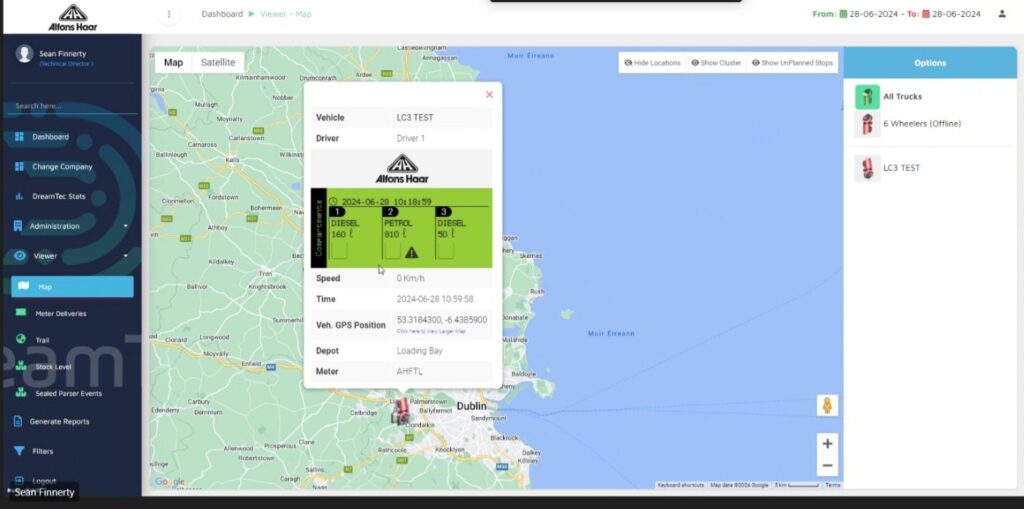Viewport: 1024px width, 509px height.
Task: Open the three-dot menu in top bar
Action: (169, 14)
